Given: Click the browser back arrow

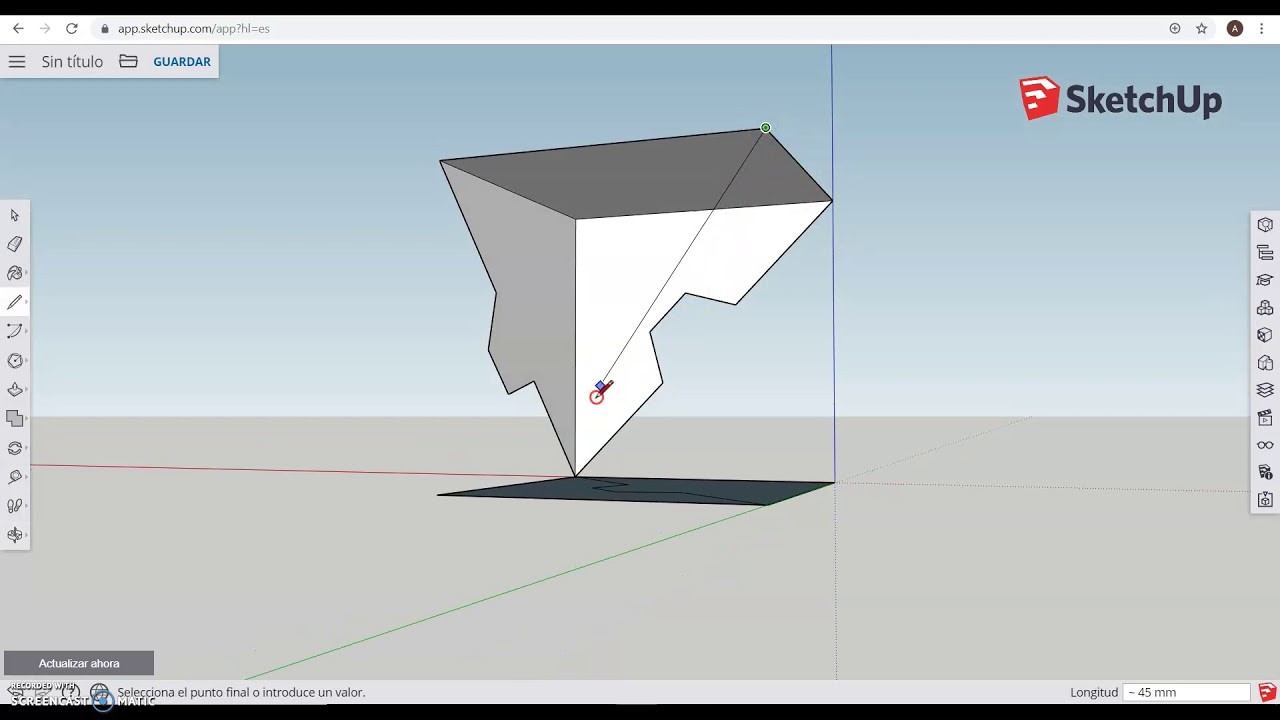Looking at the screenshot, I should (18, 28).
